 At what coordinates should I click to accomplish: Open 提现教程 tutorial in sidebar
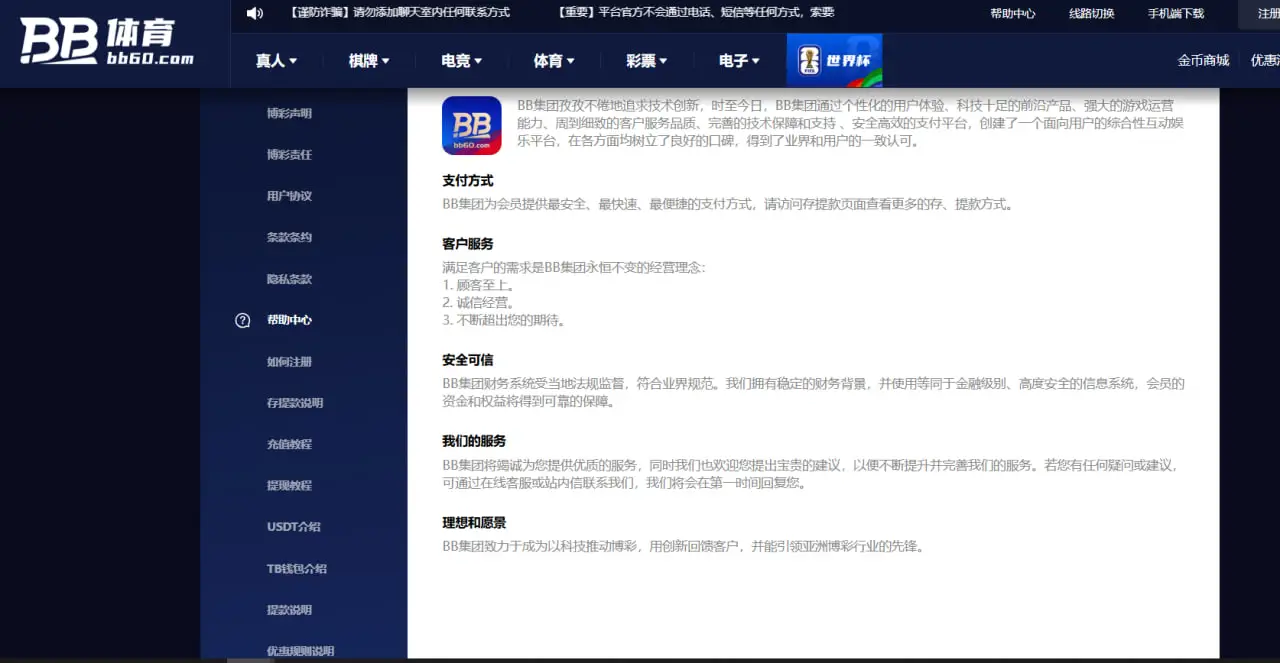[x=289, y=486]
